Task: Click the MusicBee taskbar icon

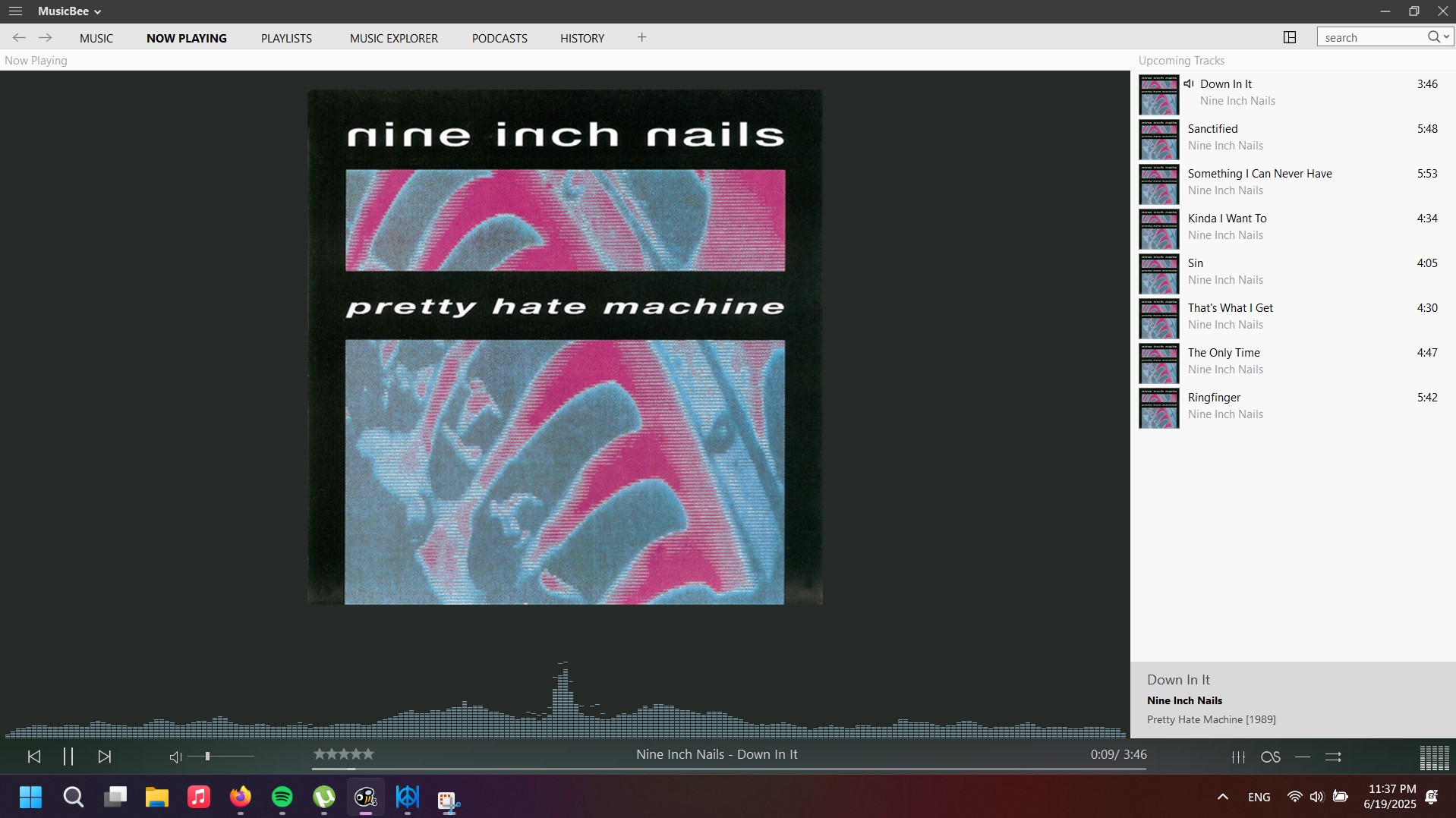Action: 366,798
